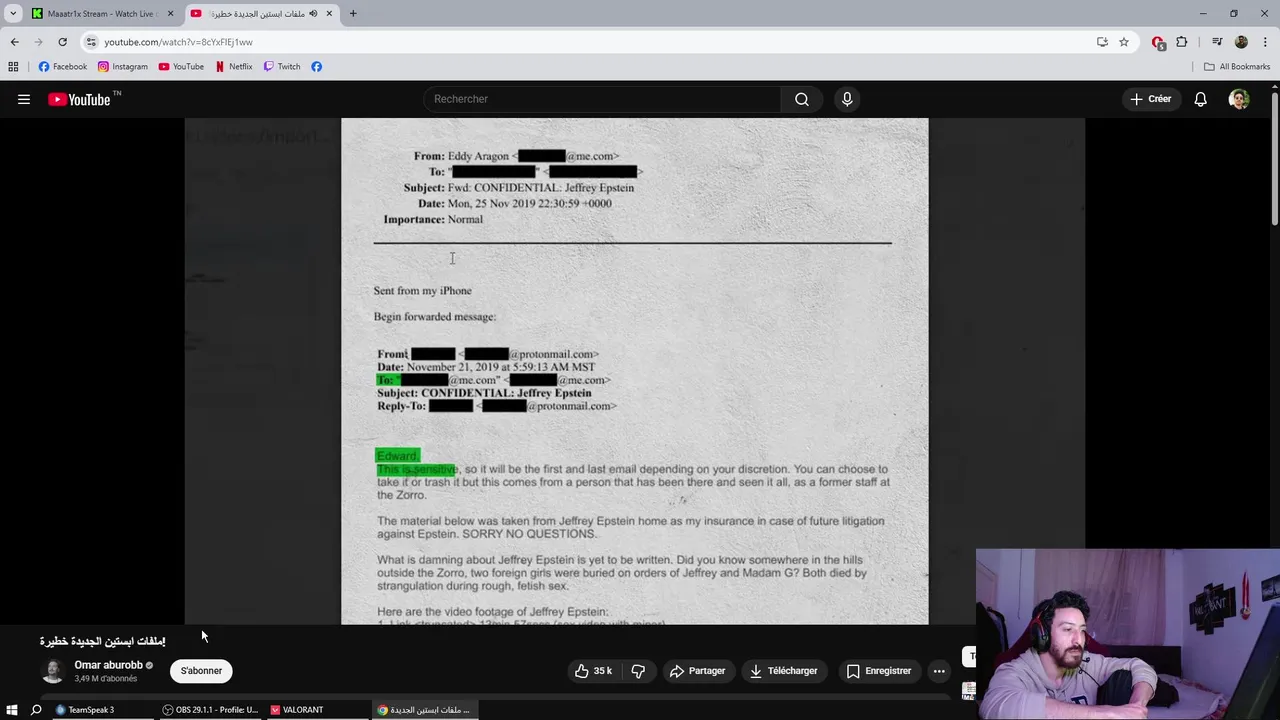Open the unlabeled Facebook icon bookmark
The width and height of the screenshot is (1280, 720).
point(316,67)
